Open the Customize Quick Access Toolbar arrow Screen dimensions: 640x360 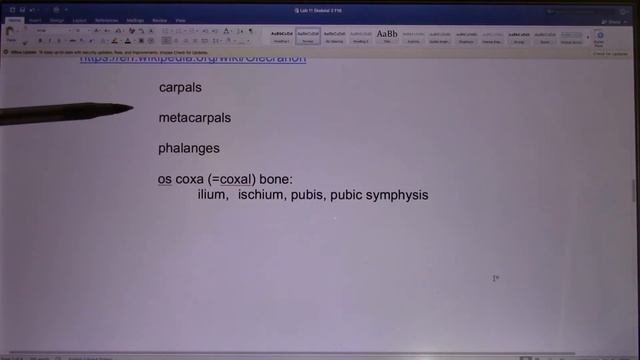[x=66, y=9]
